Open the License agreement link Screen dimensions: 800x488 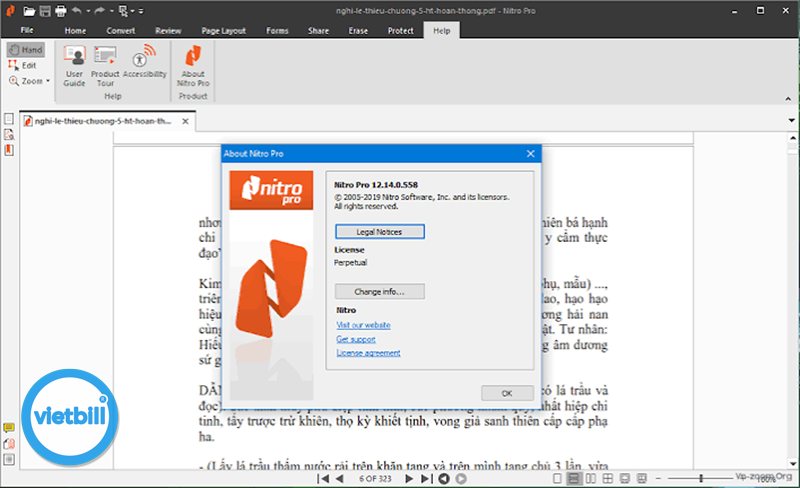pyautogui.click(x=368, y=353)
